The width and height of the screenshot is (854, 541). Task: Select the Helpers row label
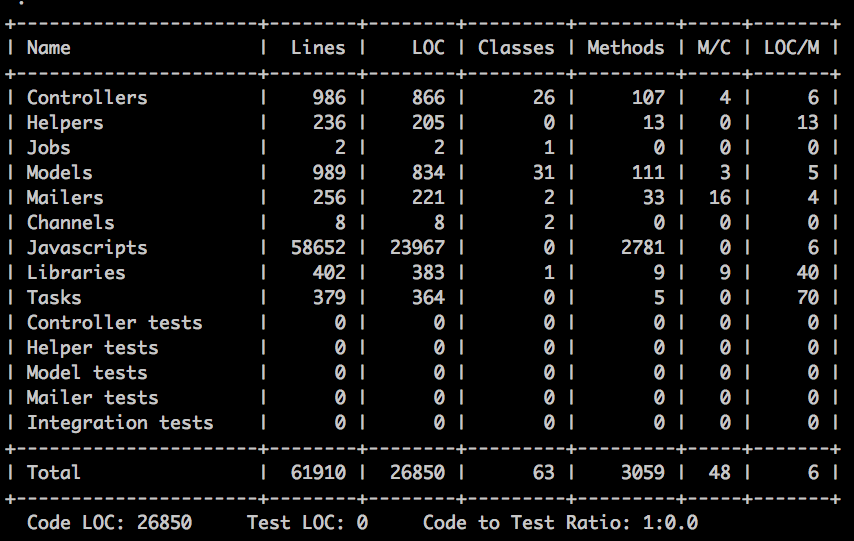click(65, 122)
